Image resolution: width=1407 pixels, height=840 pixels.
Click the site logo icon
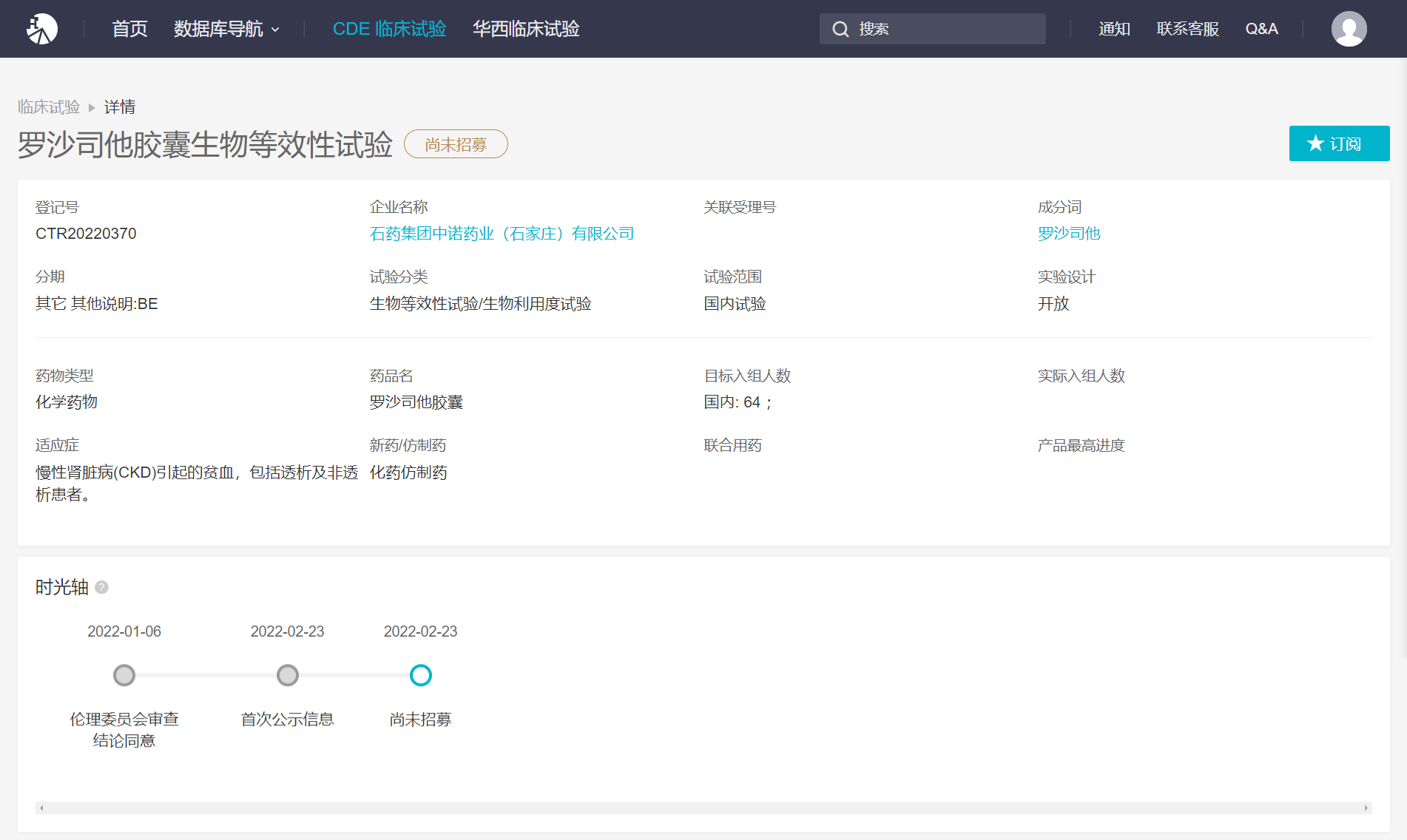(x=41, y=29)
